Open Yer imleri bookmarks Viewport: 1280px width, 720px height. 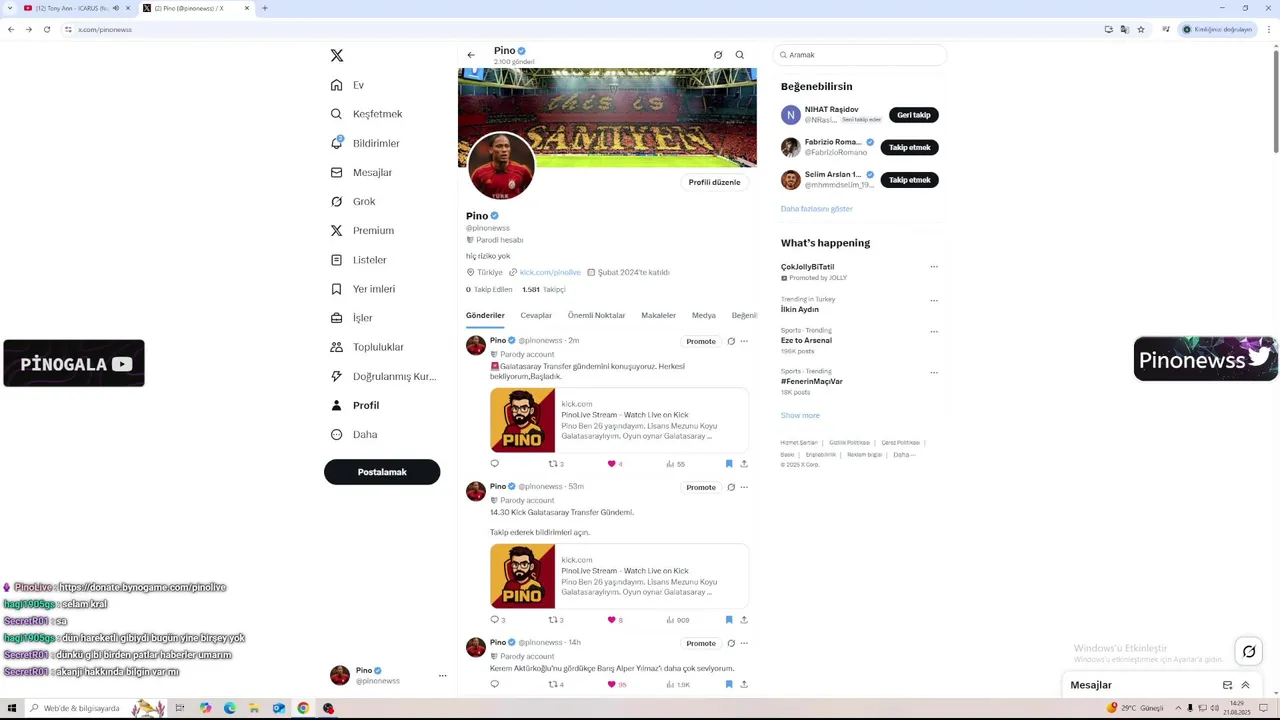point(363,288)
